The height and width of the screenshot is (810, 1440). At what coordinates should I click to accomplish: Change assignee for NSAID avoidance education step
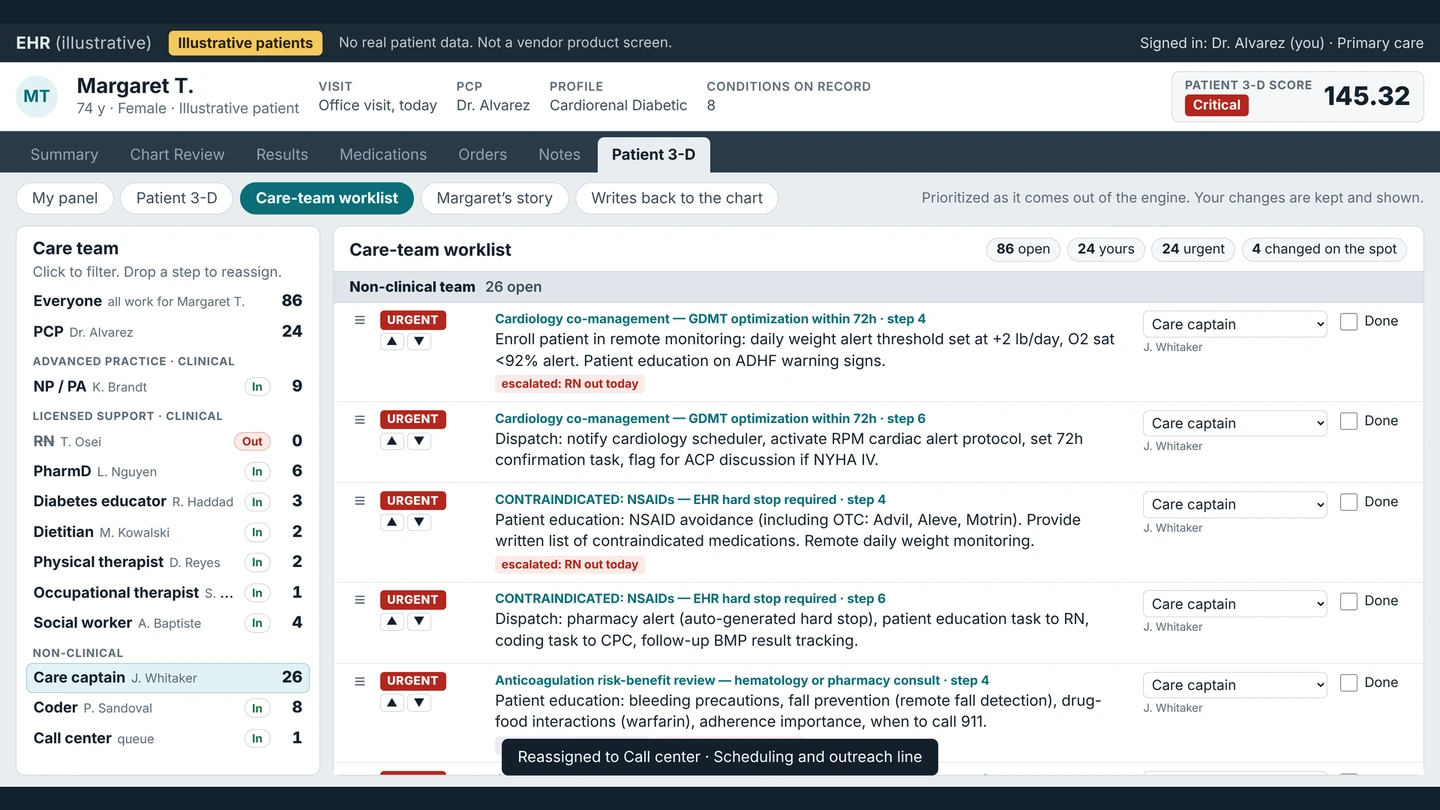[x=1235, y=504]
